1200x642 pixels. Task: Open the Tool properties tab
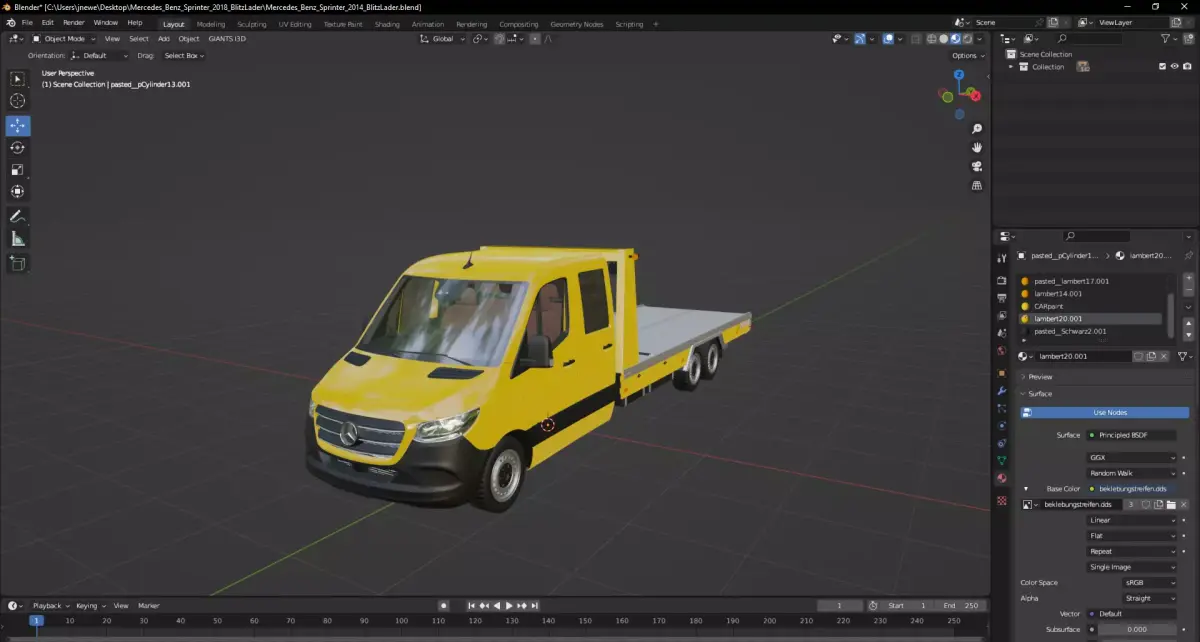[1002, 258]
